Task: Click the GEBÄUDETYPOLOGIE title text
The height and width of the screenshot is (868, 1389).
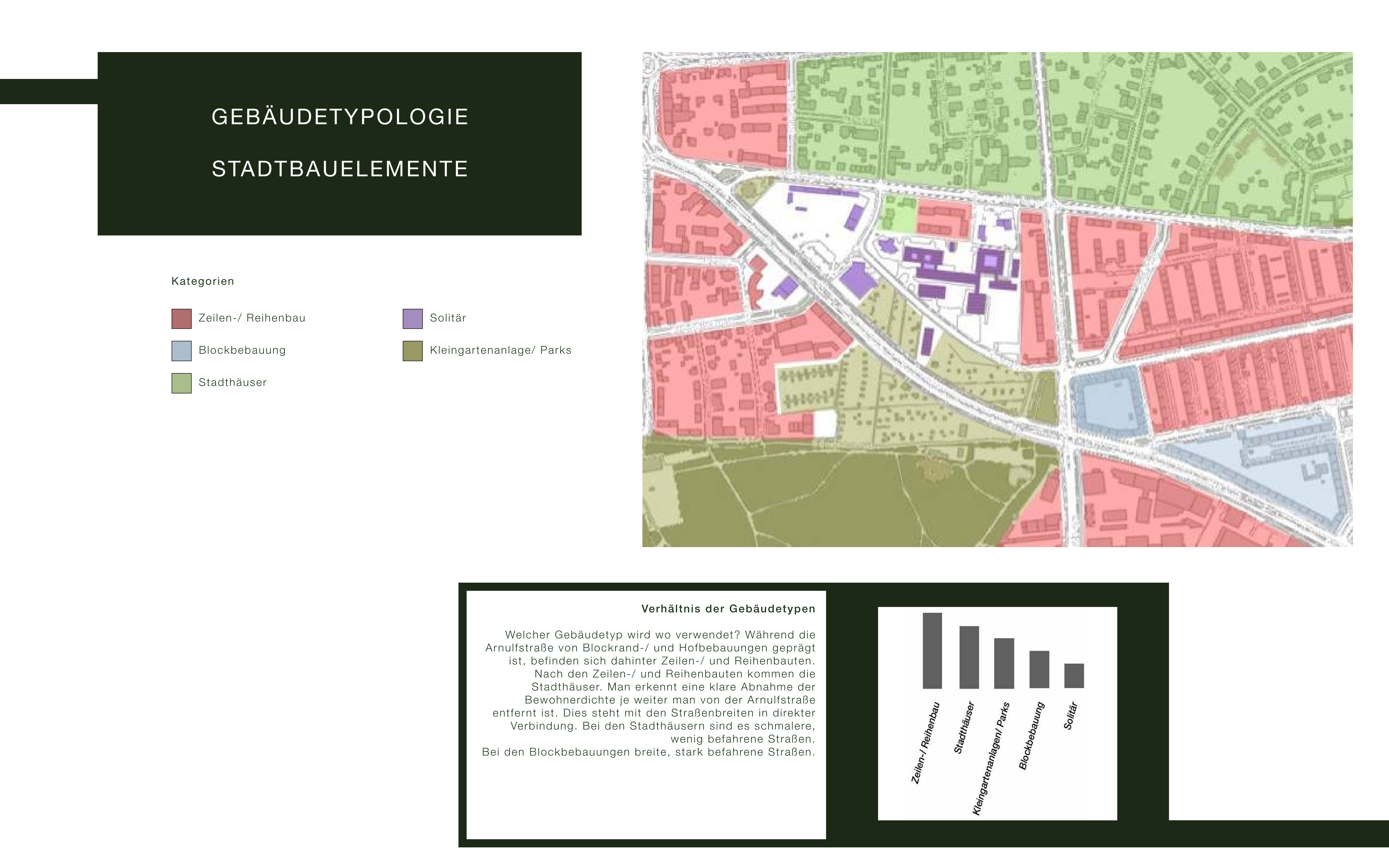Action: pyautogui.click(x=340, y=117)
